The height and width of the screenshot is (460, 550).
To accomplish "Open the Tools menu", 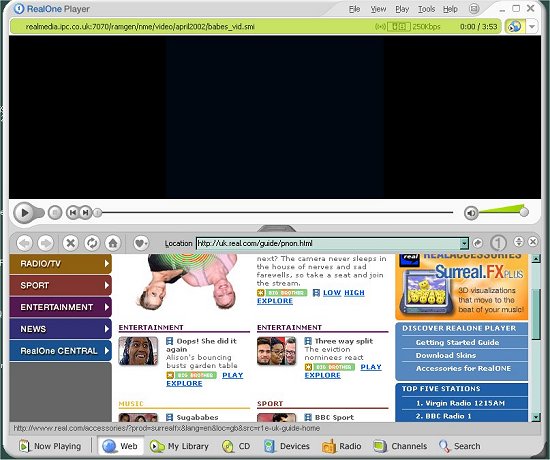I will point(426,9).
